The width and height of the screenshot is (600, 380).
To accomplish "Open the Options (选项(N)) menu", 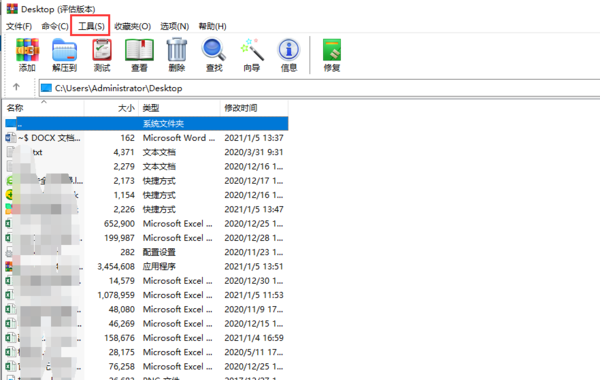I will 174,26.
